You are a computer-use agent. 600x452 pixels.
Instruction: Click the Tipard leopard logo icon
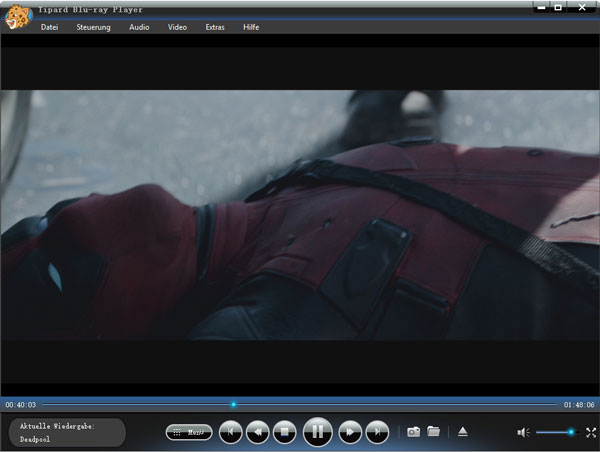coord(18,16)
